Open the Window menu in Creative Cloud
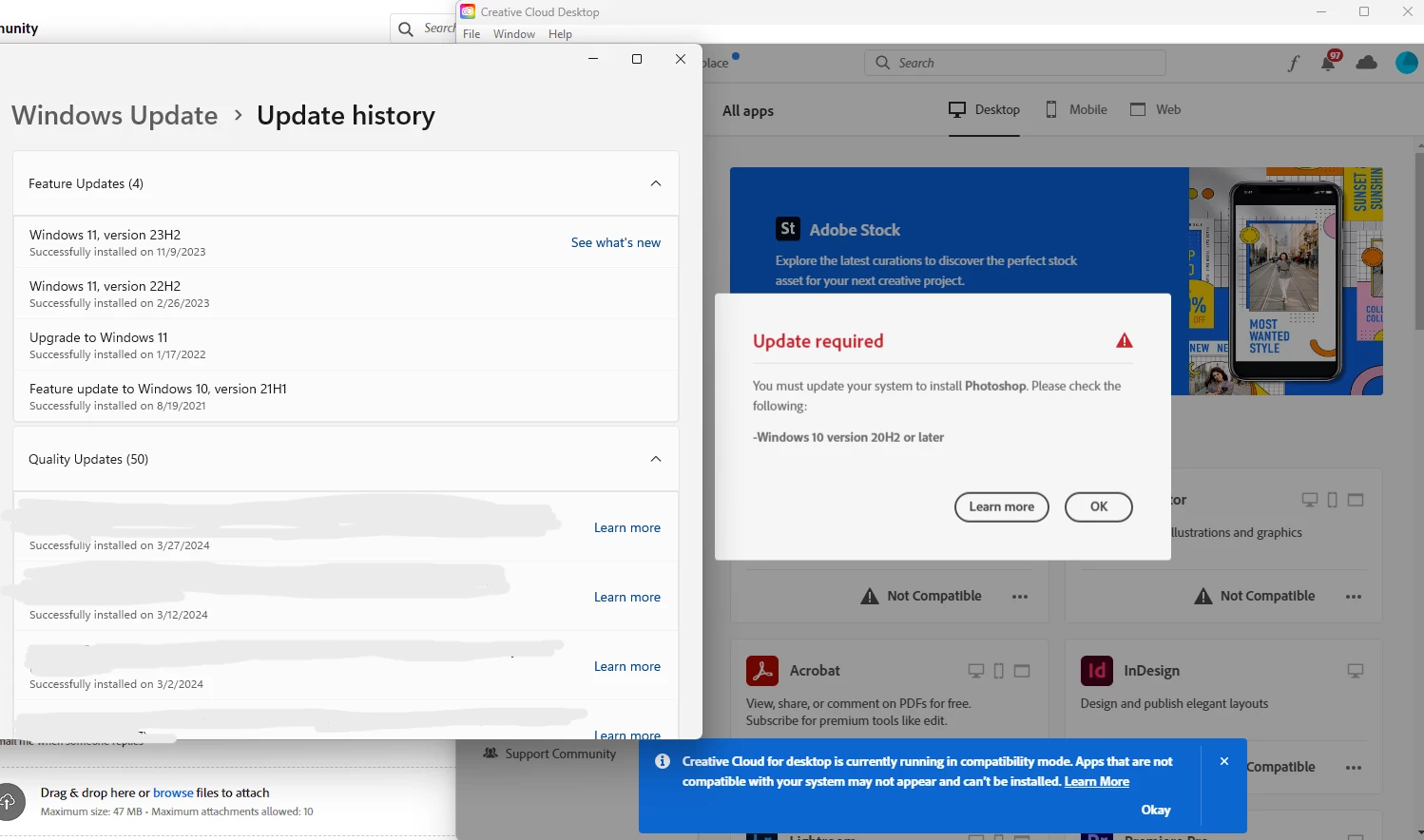 514,34
